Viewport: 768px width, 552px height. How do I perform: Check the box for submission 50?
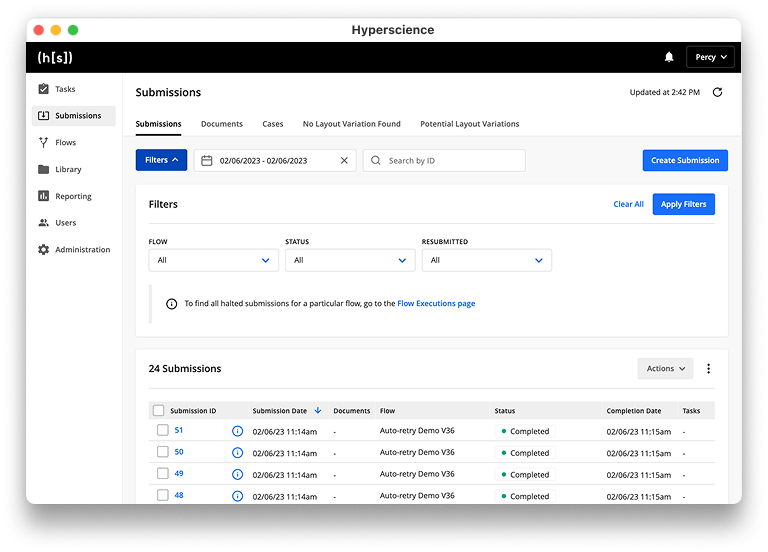[163, 452]
